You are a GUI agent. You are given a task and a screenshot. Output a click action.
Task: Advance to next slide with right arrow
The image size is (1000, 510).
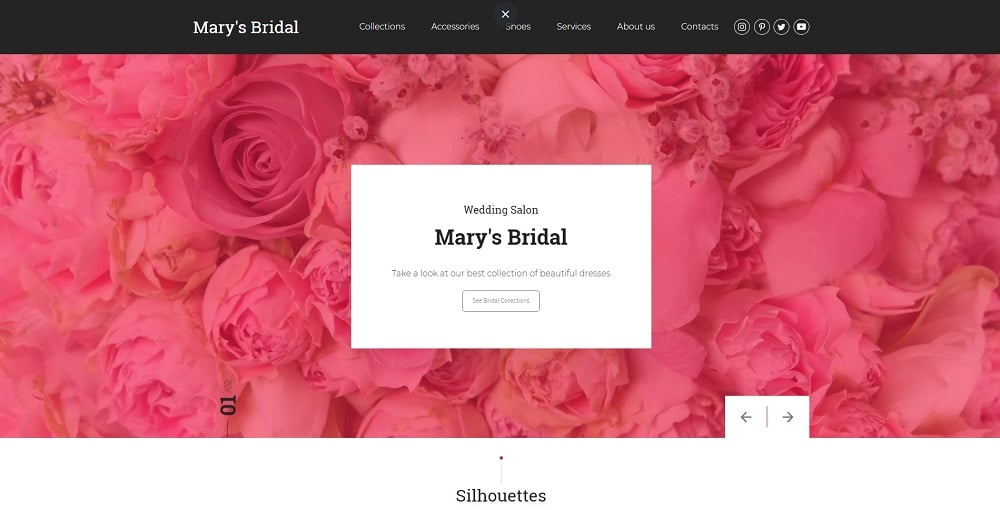788,417
